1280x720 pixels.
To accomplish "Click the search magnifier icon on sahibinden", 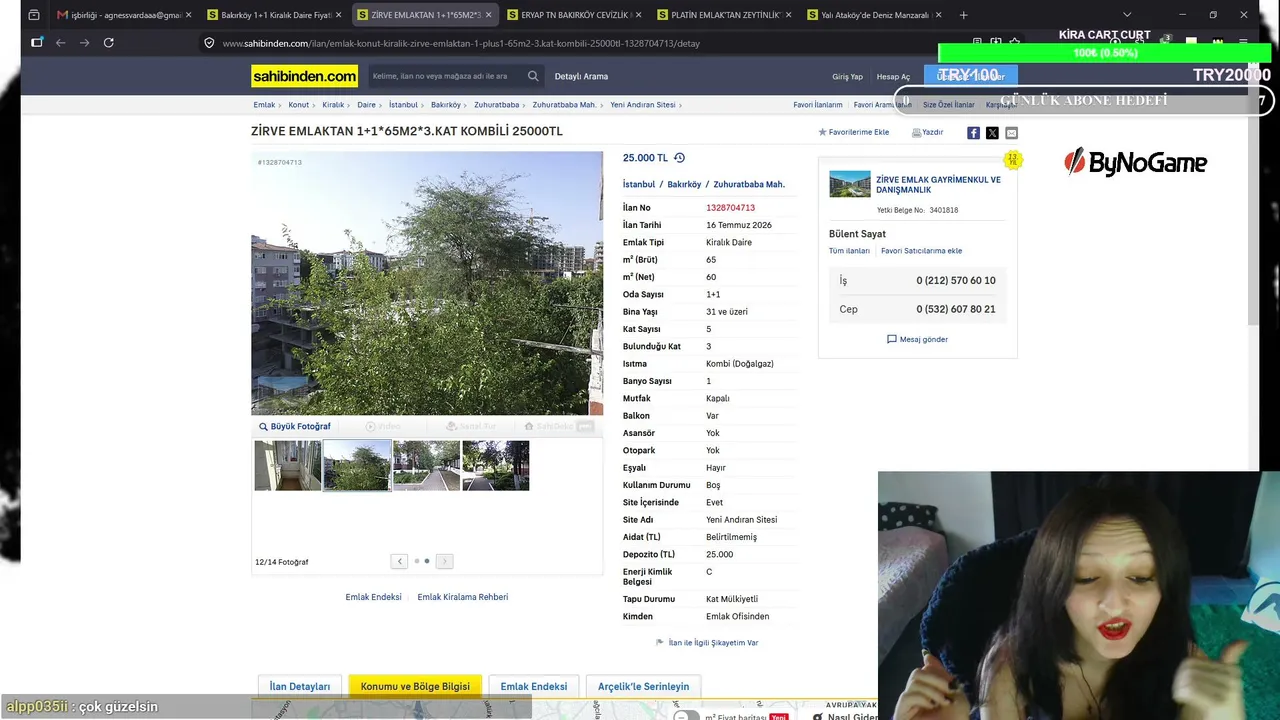I will tap(533, 76).
